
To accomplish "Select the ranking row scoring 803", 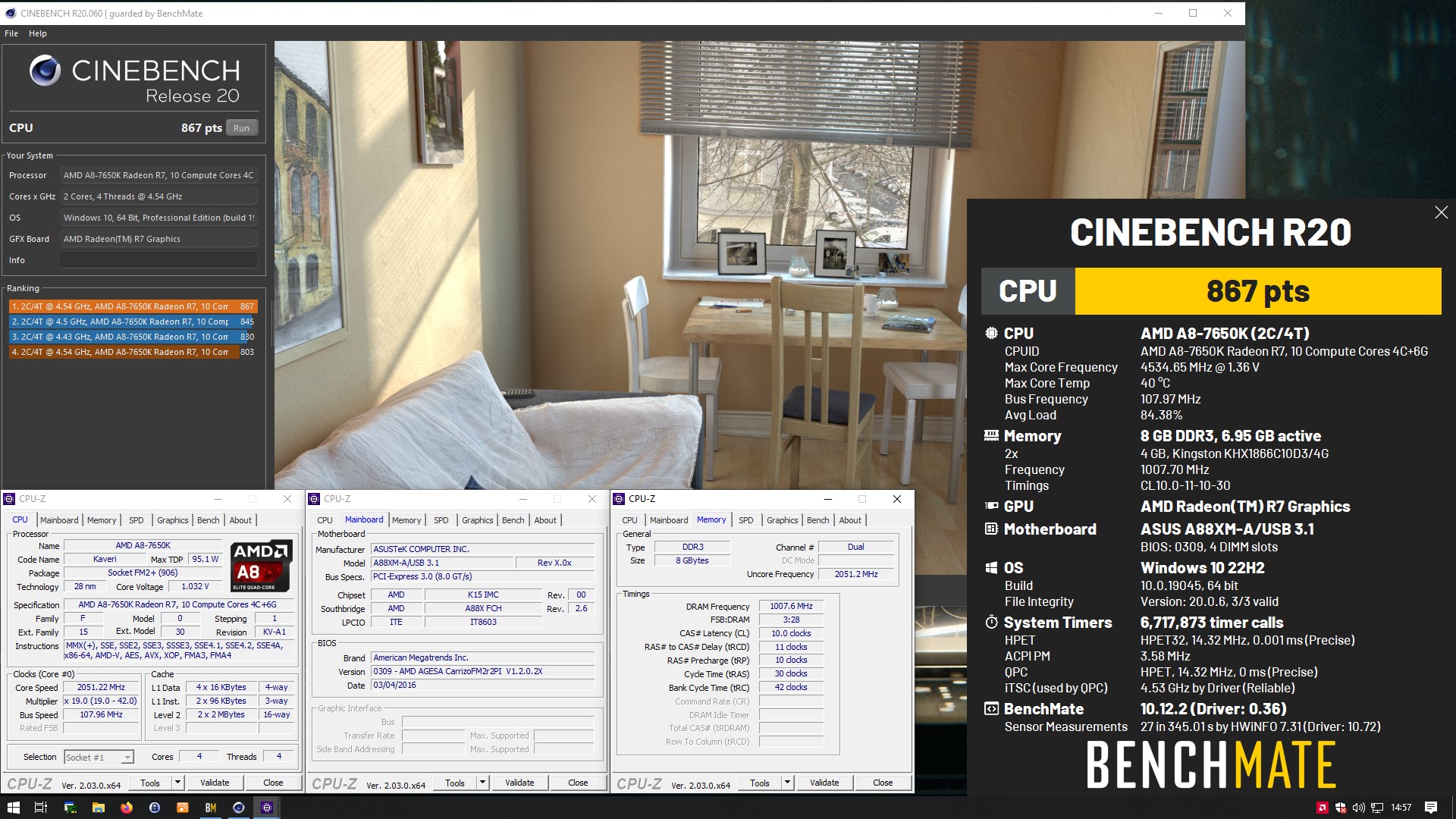I will click(x=133, y=352).
